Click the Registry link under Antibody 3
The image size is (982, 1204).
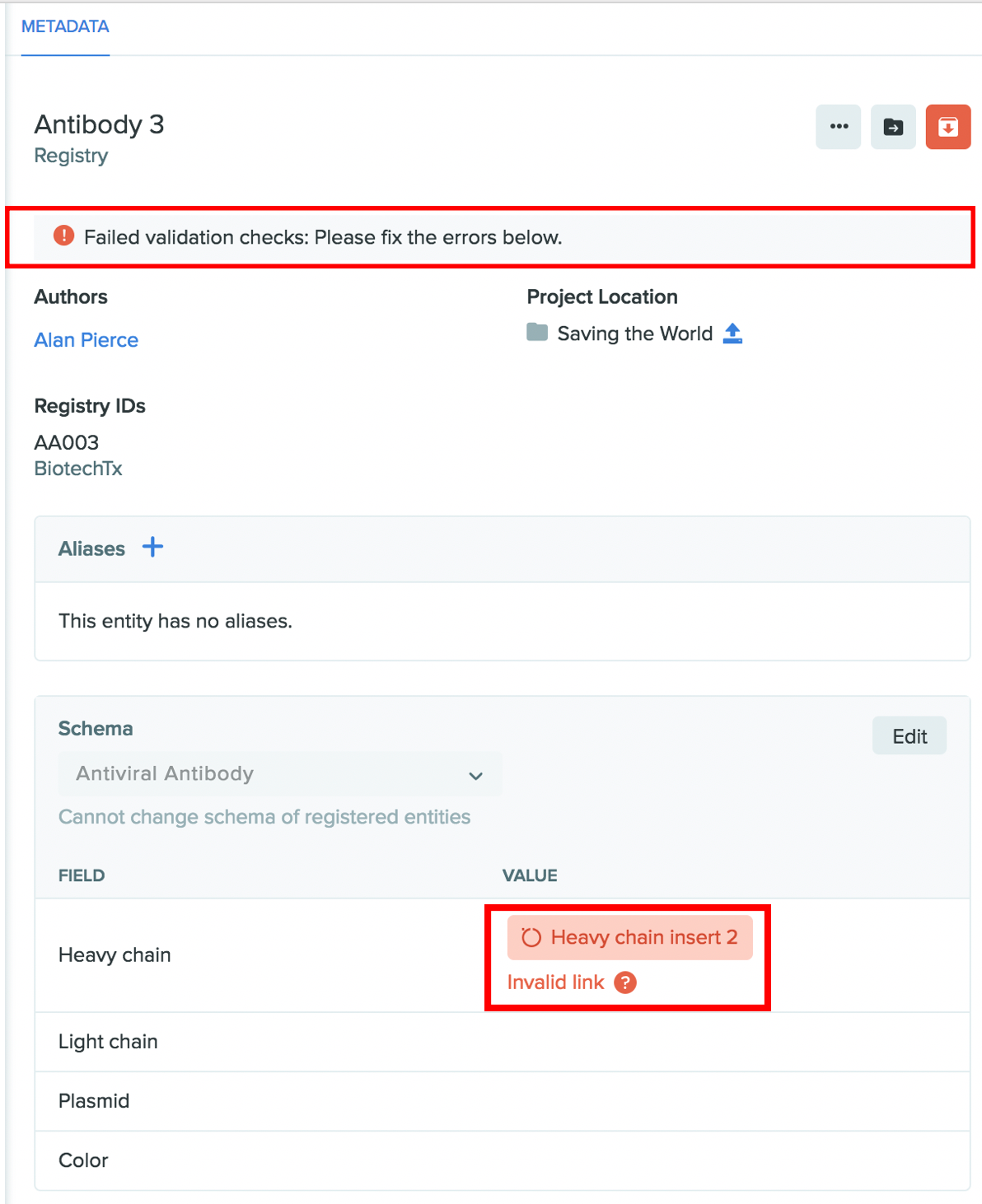tap(71, 156)
